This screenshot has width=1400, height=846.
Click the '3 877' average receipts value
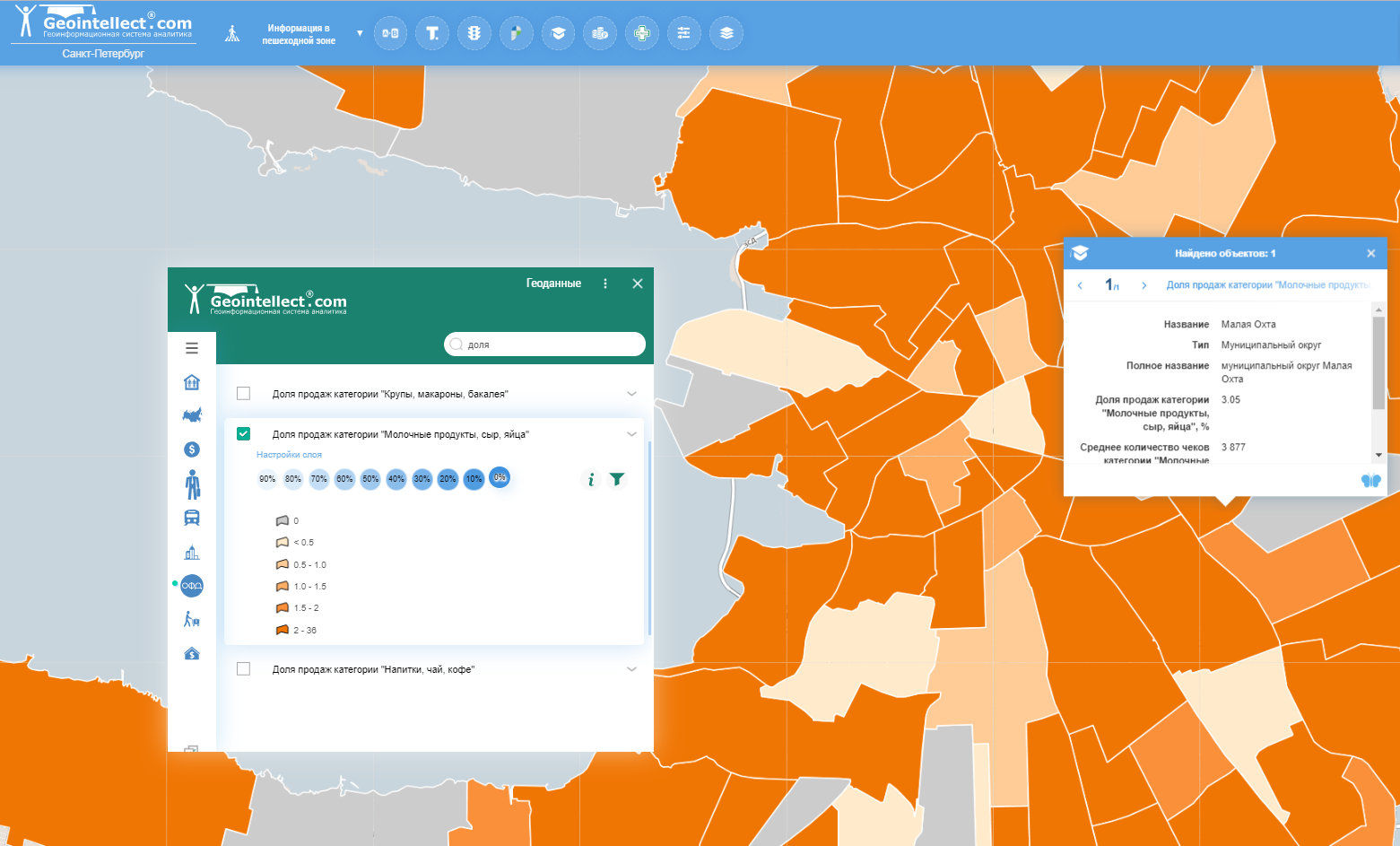(x=1233, y=447)
